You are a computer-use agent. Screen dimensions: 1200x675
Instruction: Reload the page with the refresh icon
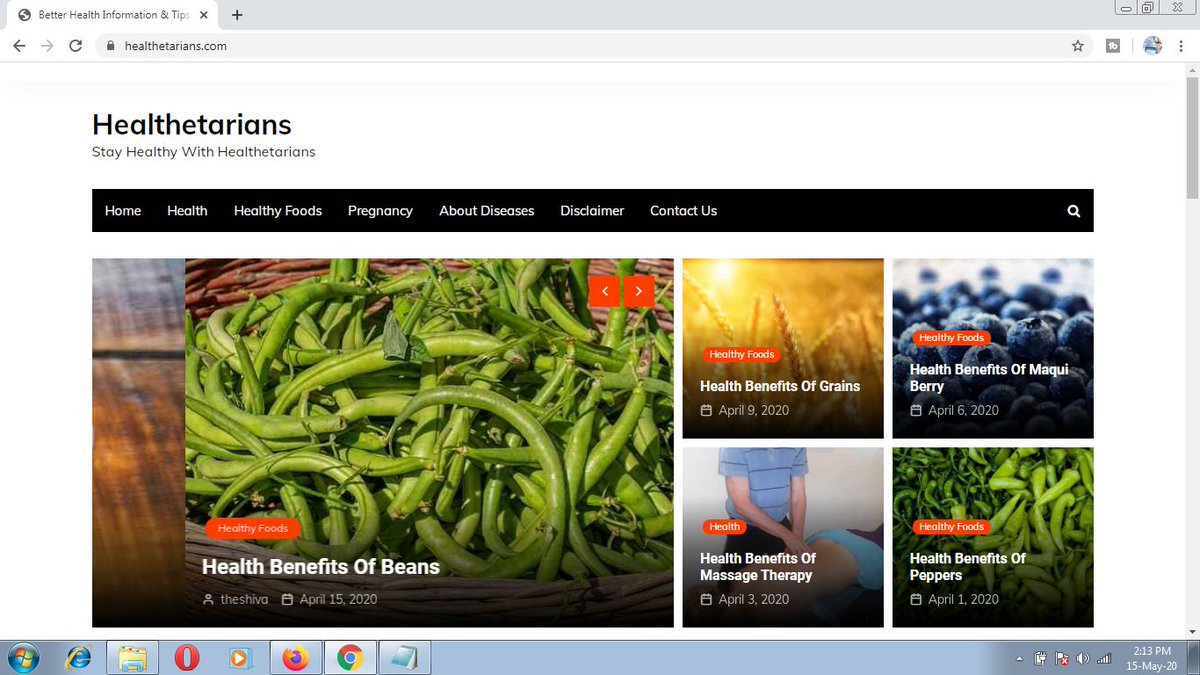pyautogui.click(x=75, y=45)
